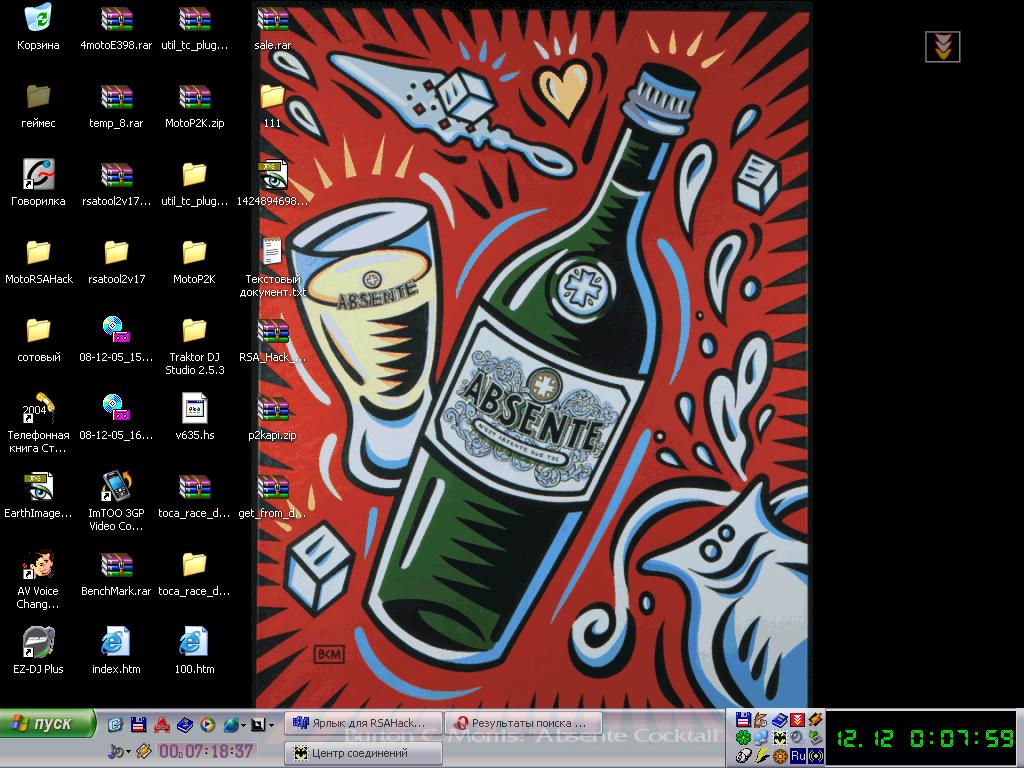1024x768 pixels.
Task: Select the get_from_d archive icon
Action: (x=272, y=494)
